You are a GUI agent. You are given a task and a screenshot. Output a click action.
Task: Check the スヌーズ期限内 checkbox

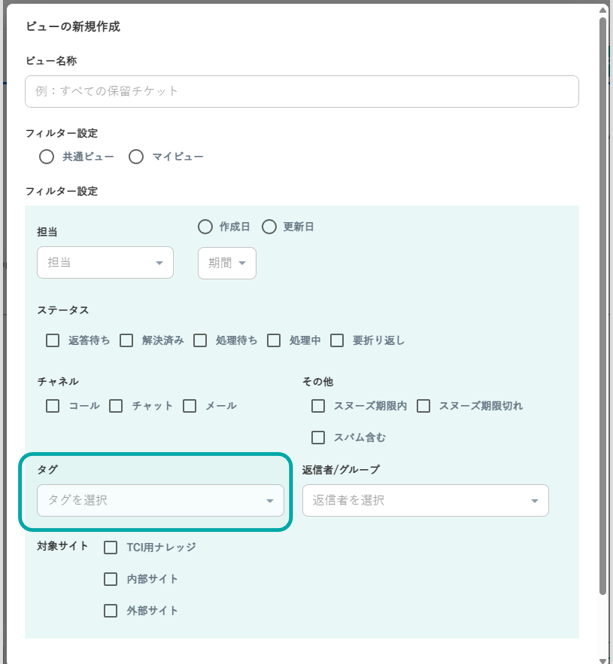tap(318, 406)
